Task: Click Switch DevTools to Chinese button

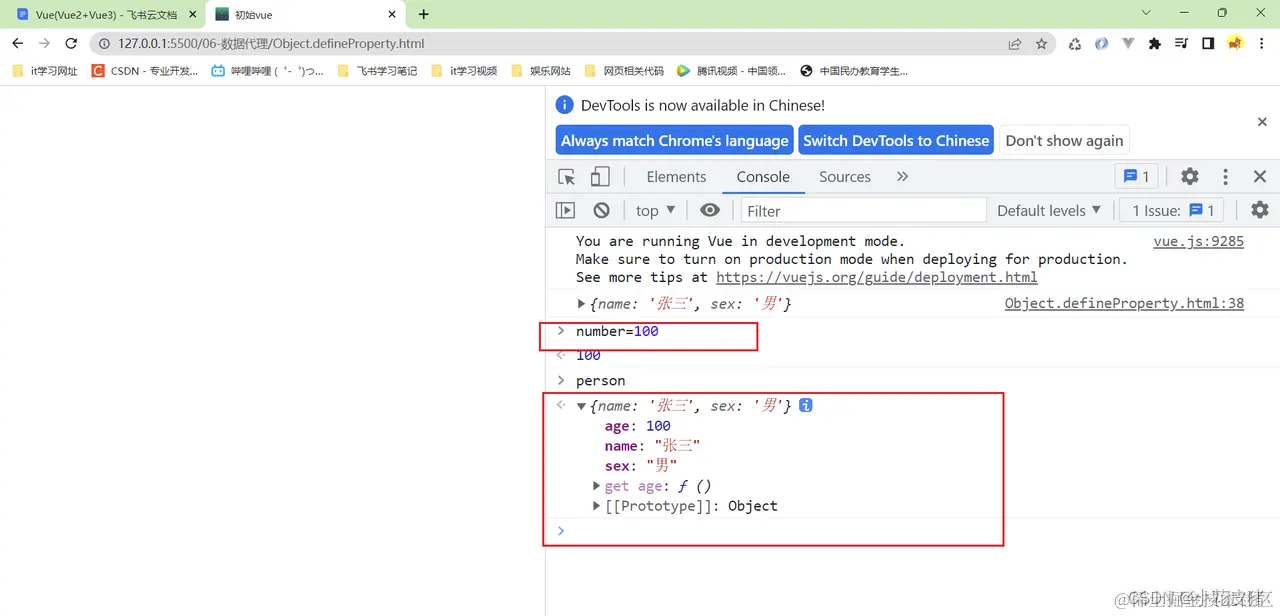Action: (x=895, y=141)
